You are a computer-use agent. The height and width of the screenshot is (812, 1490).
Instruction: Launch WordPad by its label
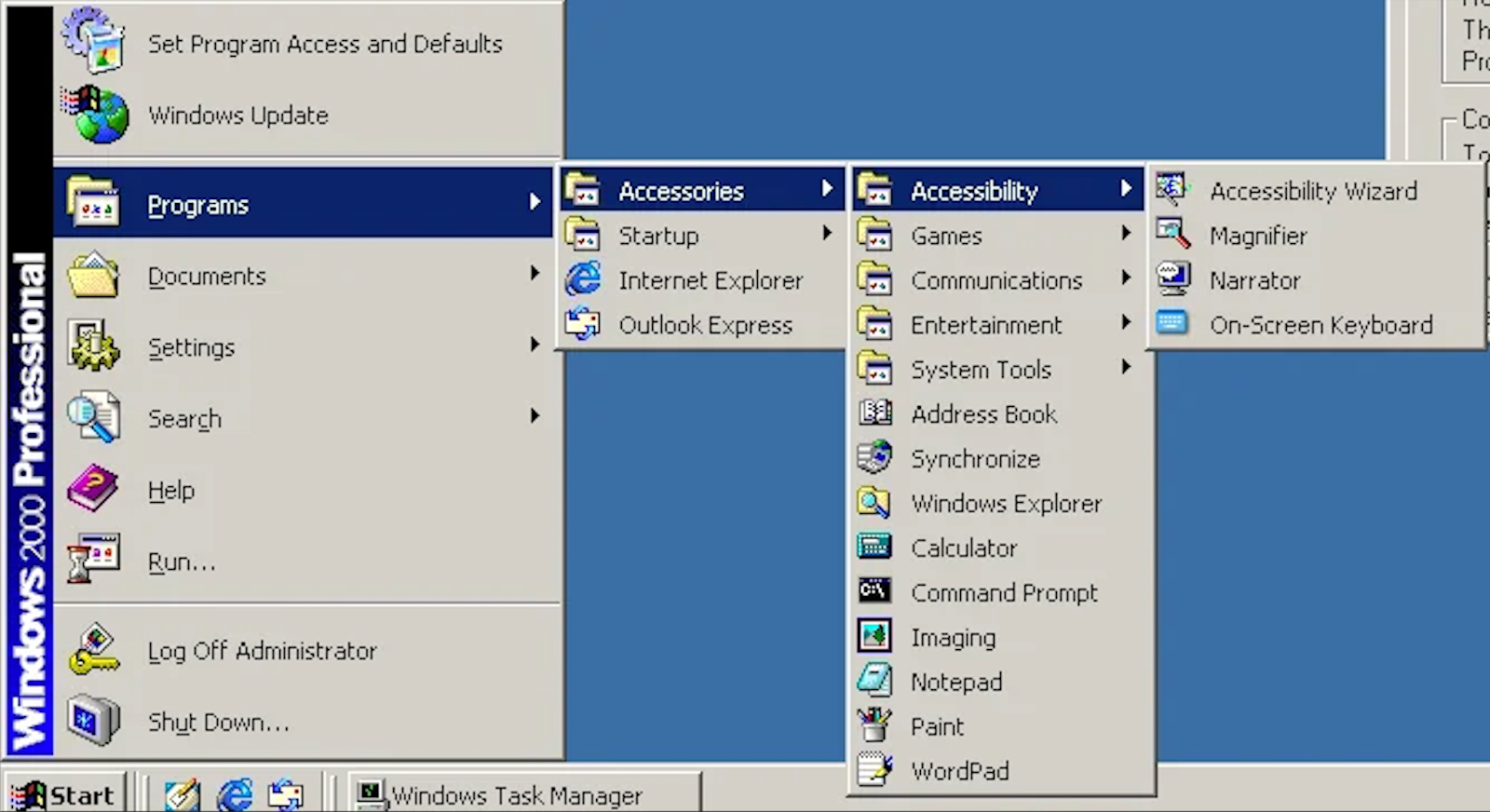960,771
